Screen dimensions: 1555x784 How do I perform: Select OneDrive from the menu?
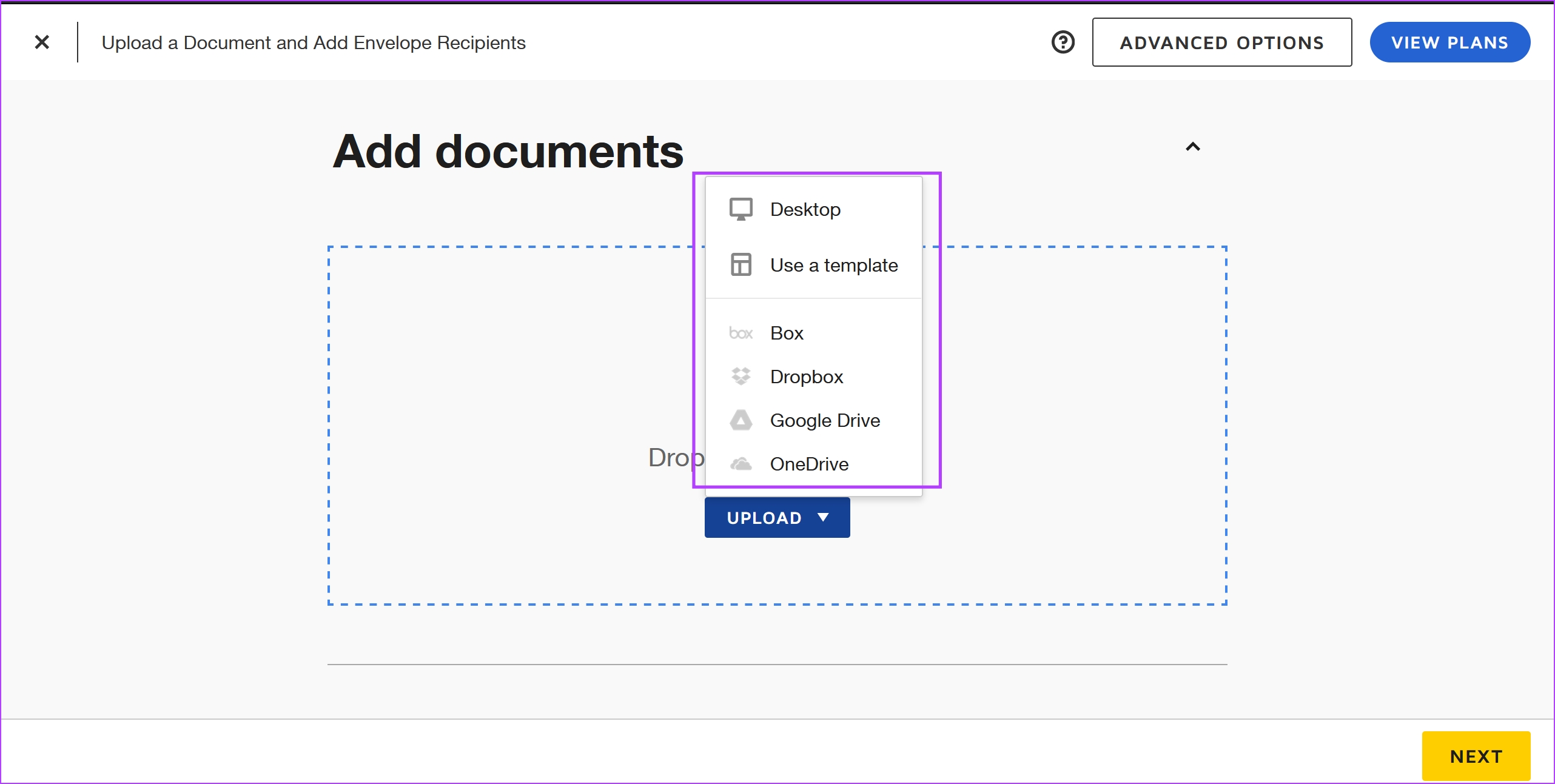click(x=813, y=464)
